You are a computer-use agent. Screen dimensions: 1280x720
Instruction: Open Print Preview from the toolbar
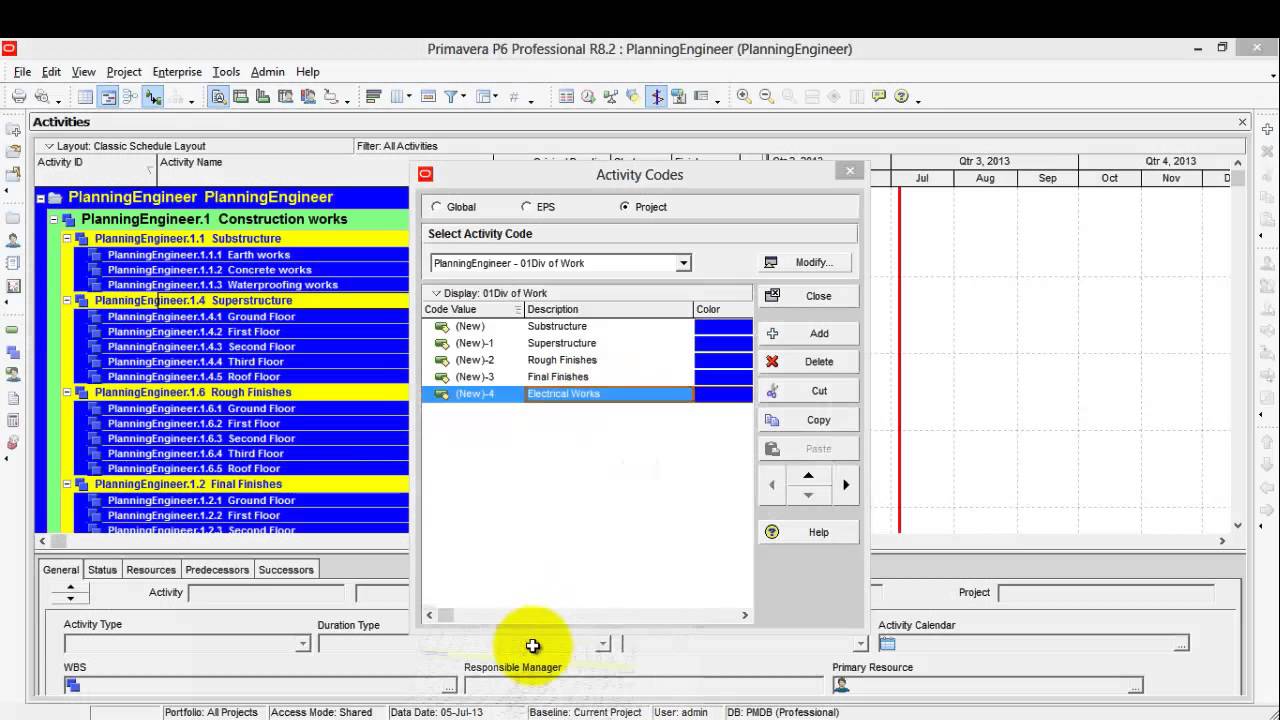point(42,97)
